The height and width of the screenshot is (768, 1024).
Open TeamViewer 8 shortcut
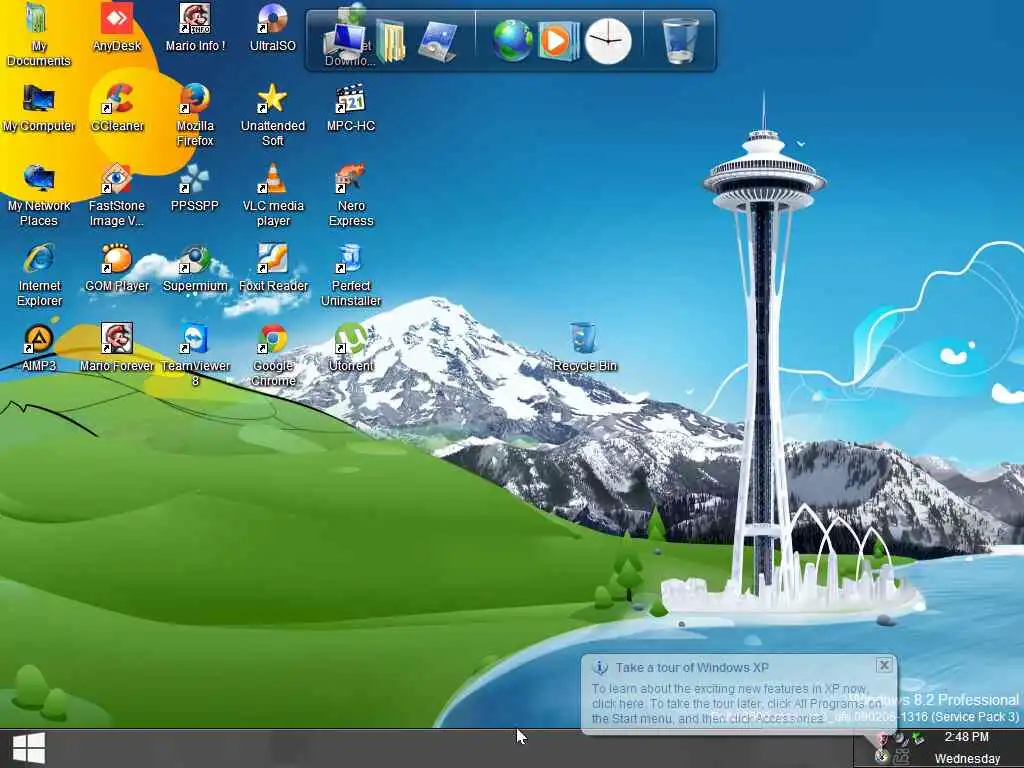195,355
